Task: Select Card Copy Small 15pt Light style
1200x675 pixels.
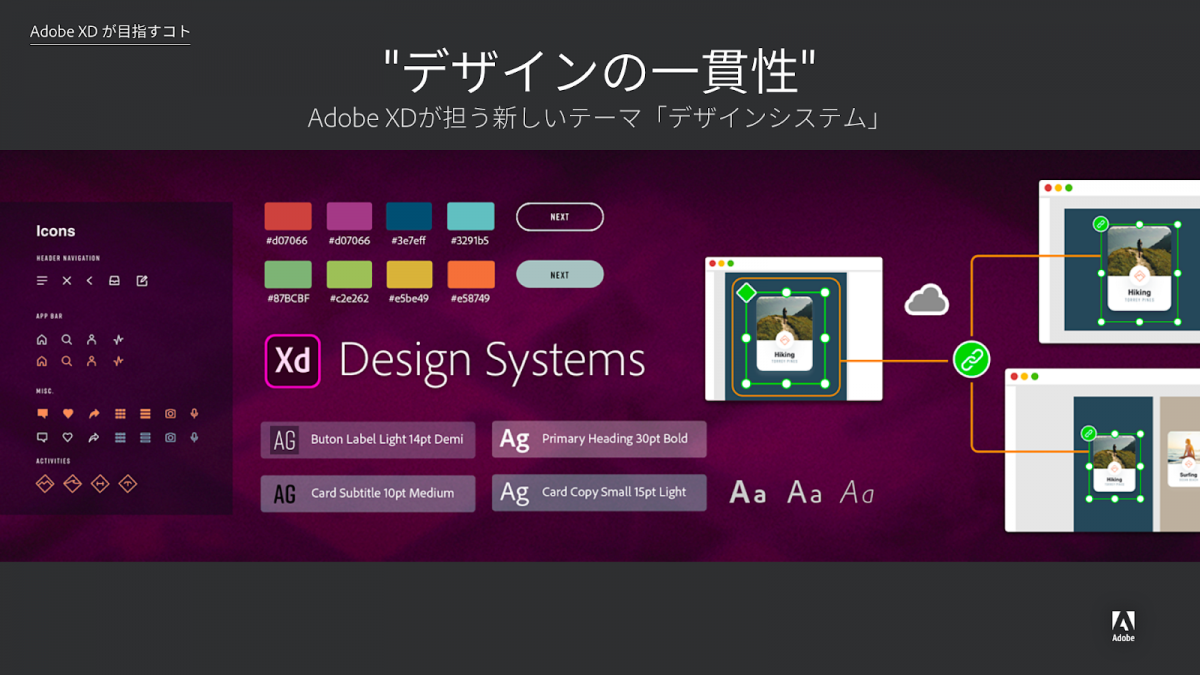Action: pos(599,493)
